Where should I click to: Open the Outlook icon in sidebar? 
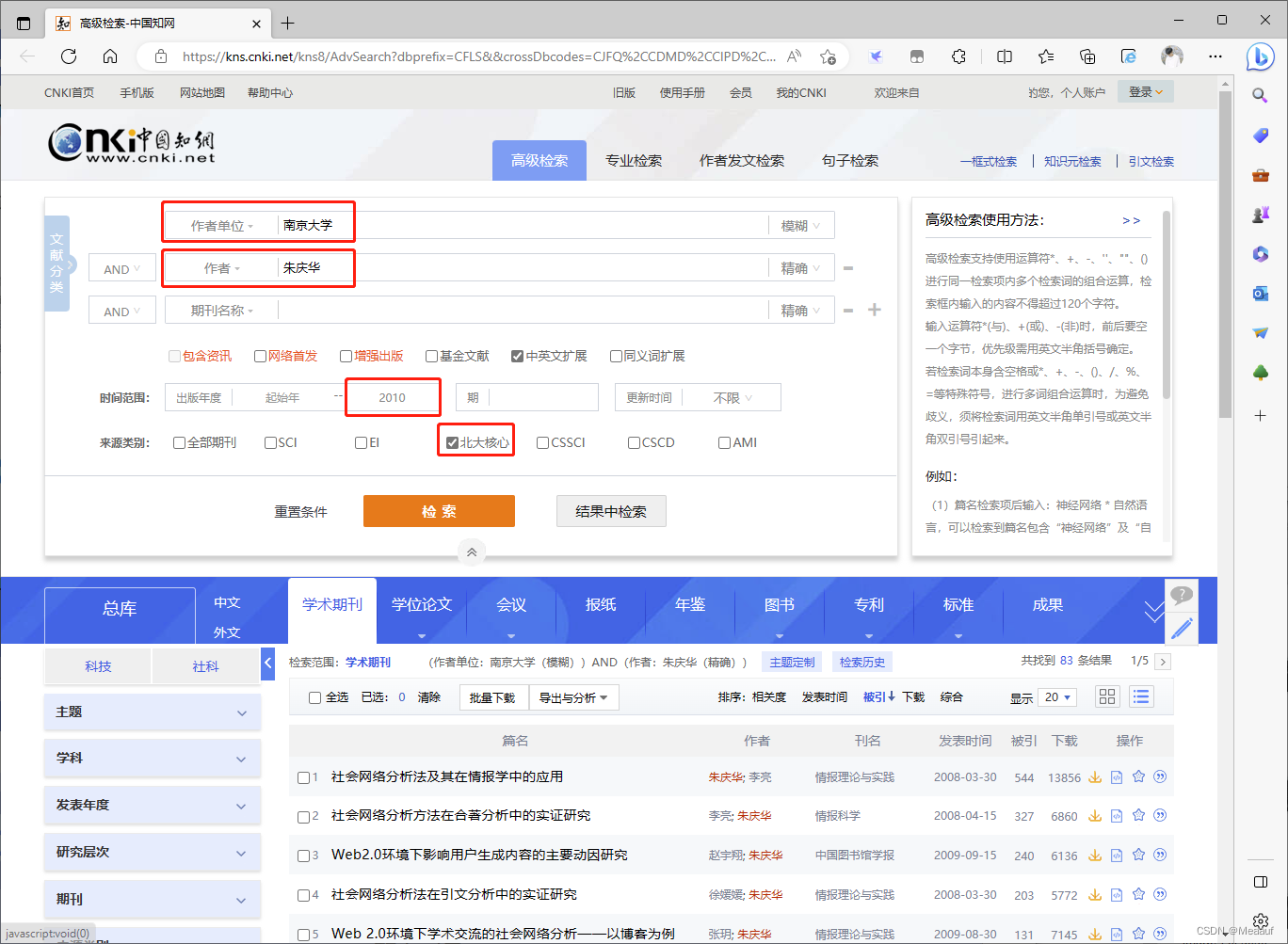click(1260, 294)
